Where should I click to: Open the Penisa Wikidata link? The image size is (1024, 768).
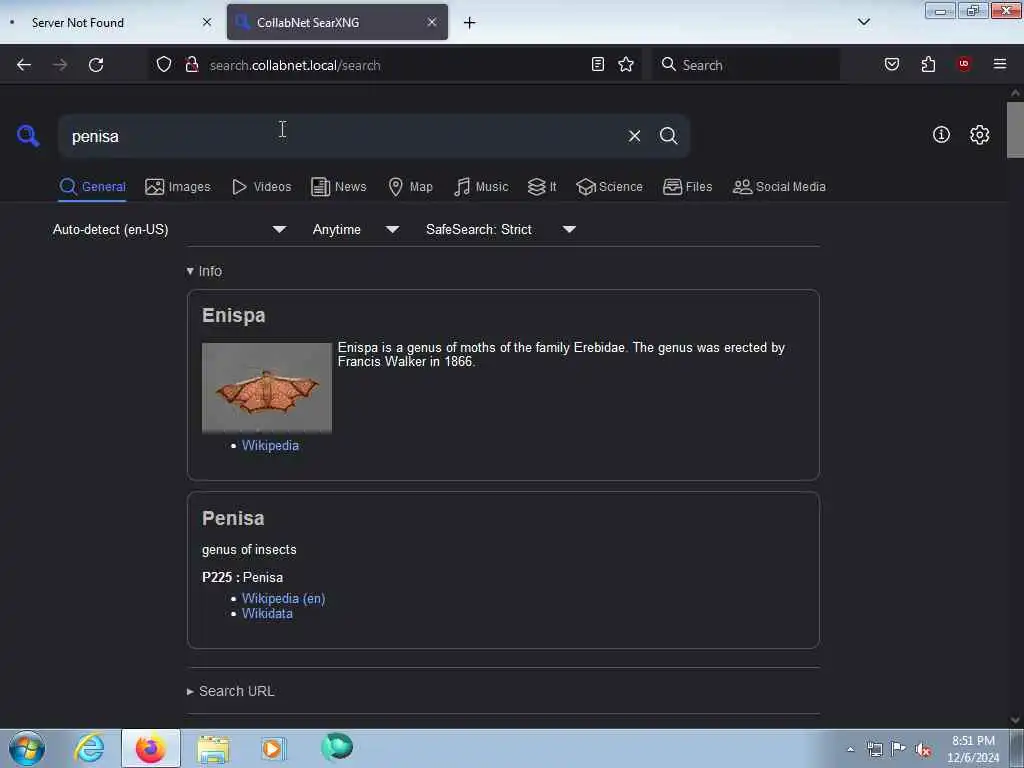267,613
